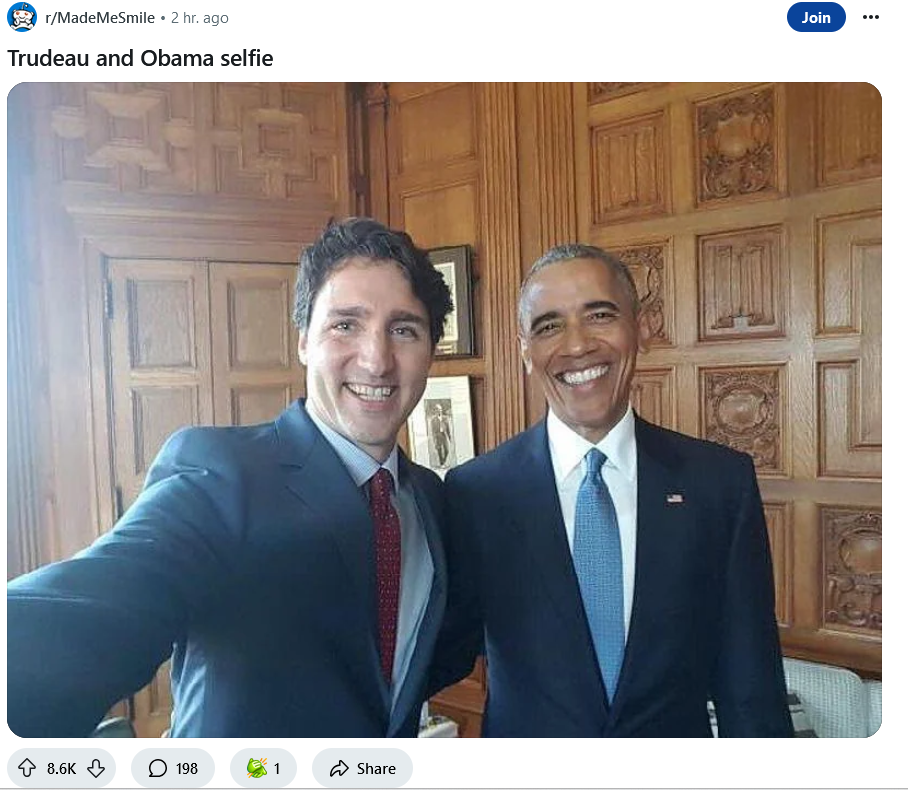The image size is (908, 790).
Task: Open the selfie photo in full view
Action: [444, 409]
